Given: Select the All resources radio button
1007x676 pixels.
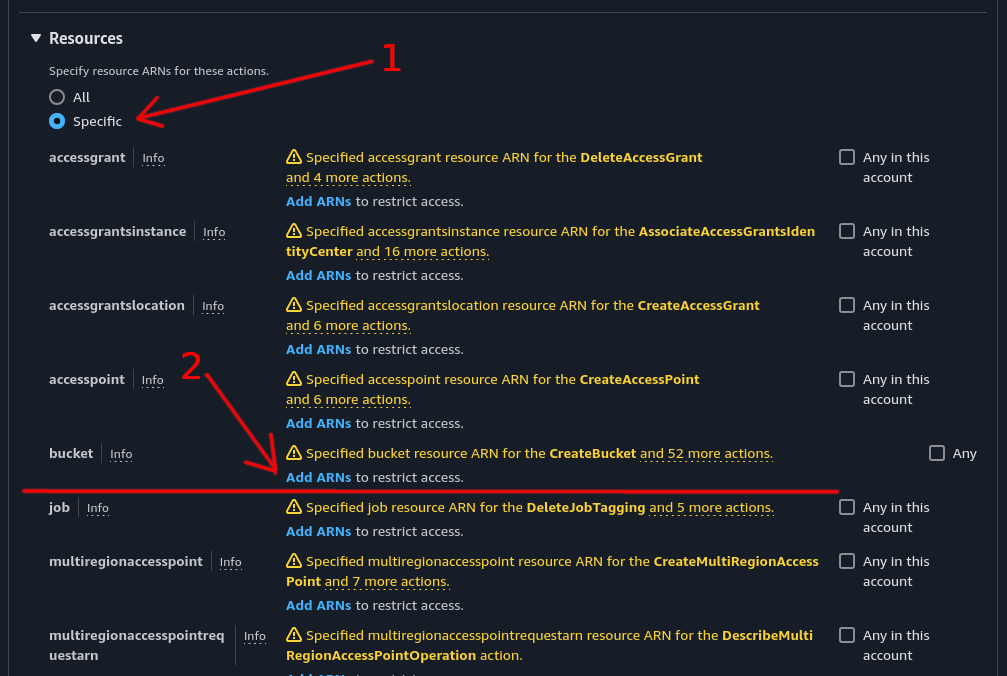Looking at the screenshot, I should (57, 97).
